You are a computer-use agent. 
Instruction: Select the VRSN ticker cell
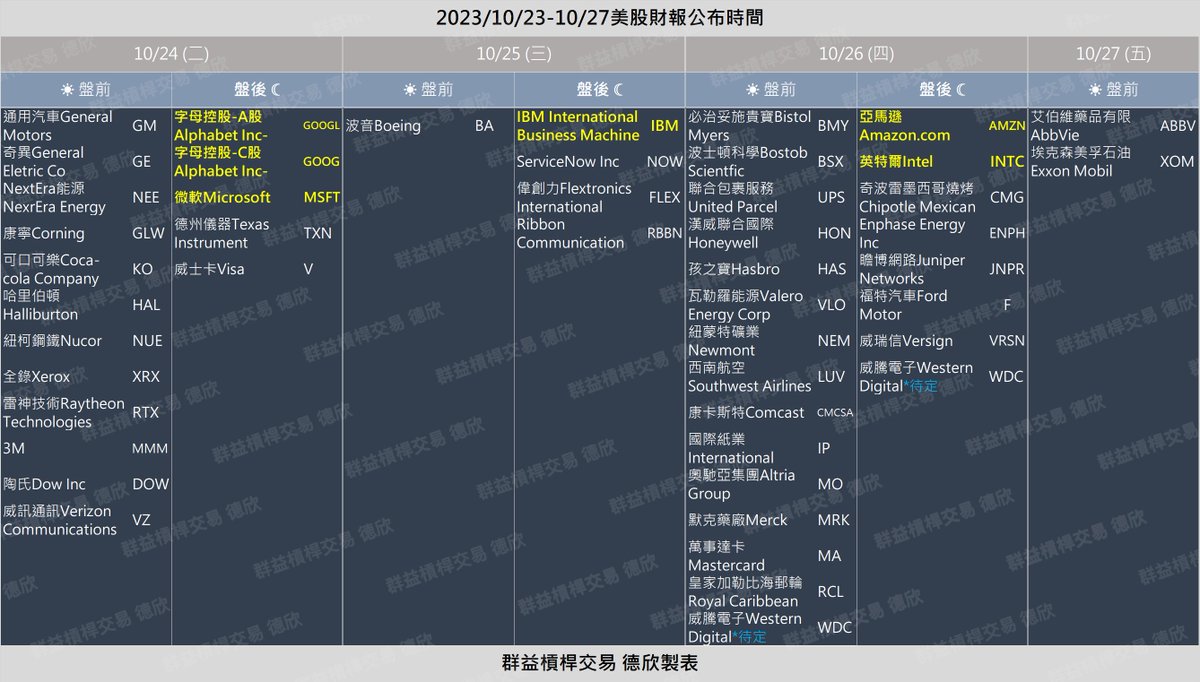pyautogui.click(x=1007, y=341)
